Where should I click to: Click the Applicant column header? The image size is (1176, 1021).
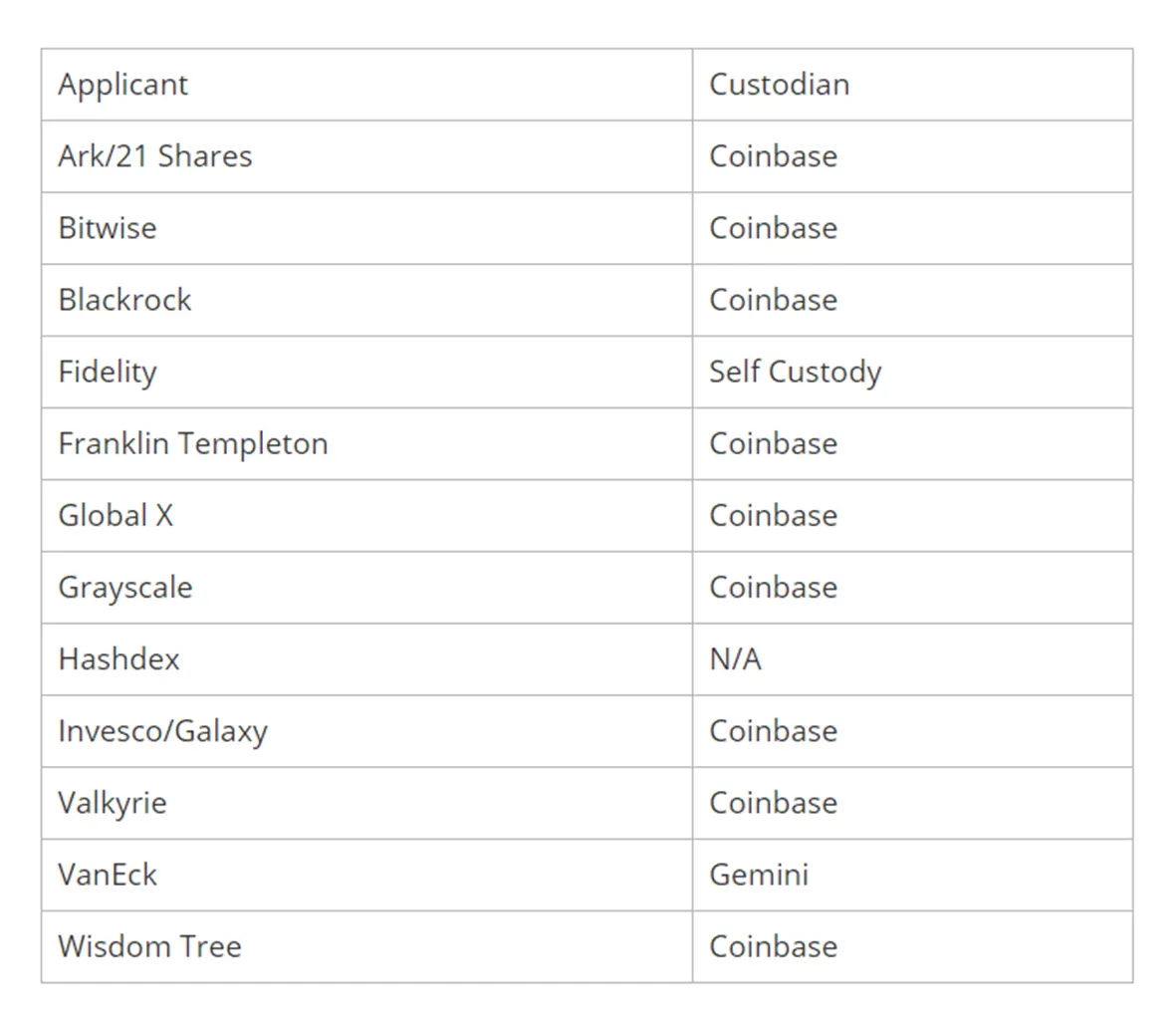click(366, 85)
